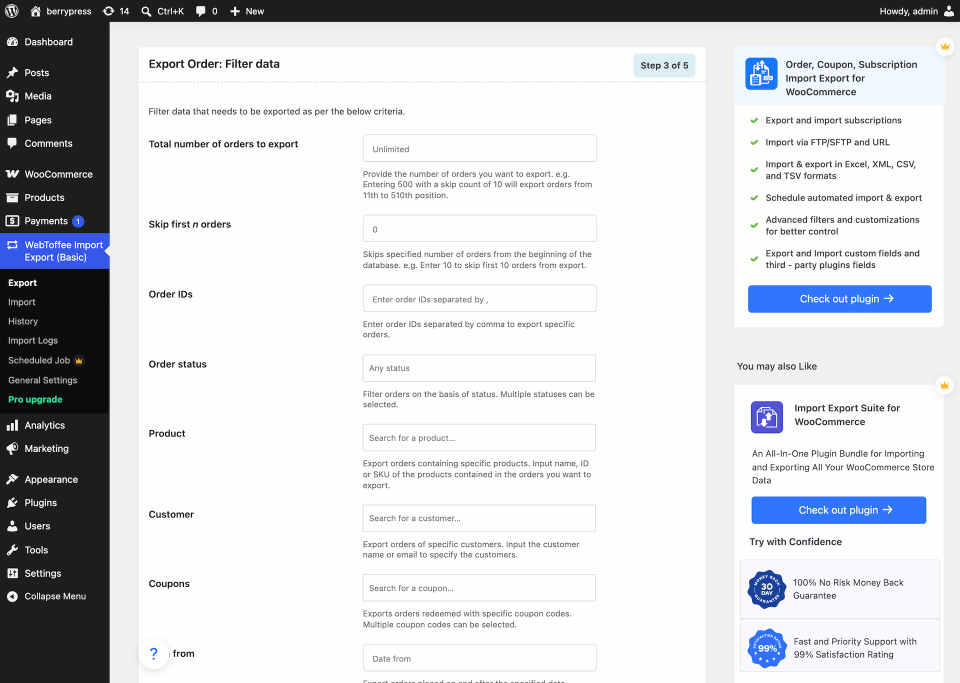This screenshot has height=683, width=960.
Task: Click 'Check out plugin' under Order Coupon Subscription
Action: 839,299
